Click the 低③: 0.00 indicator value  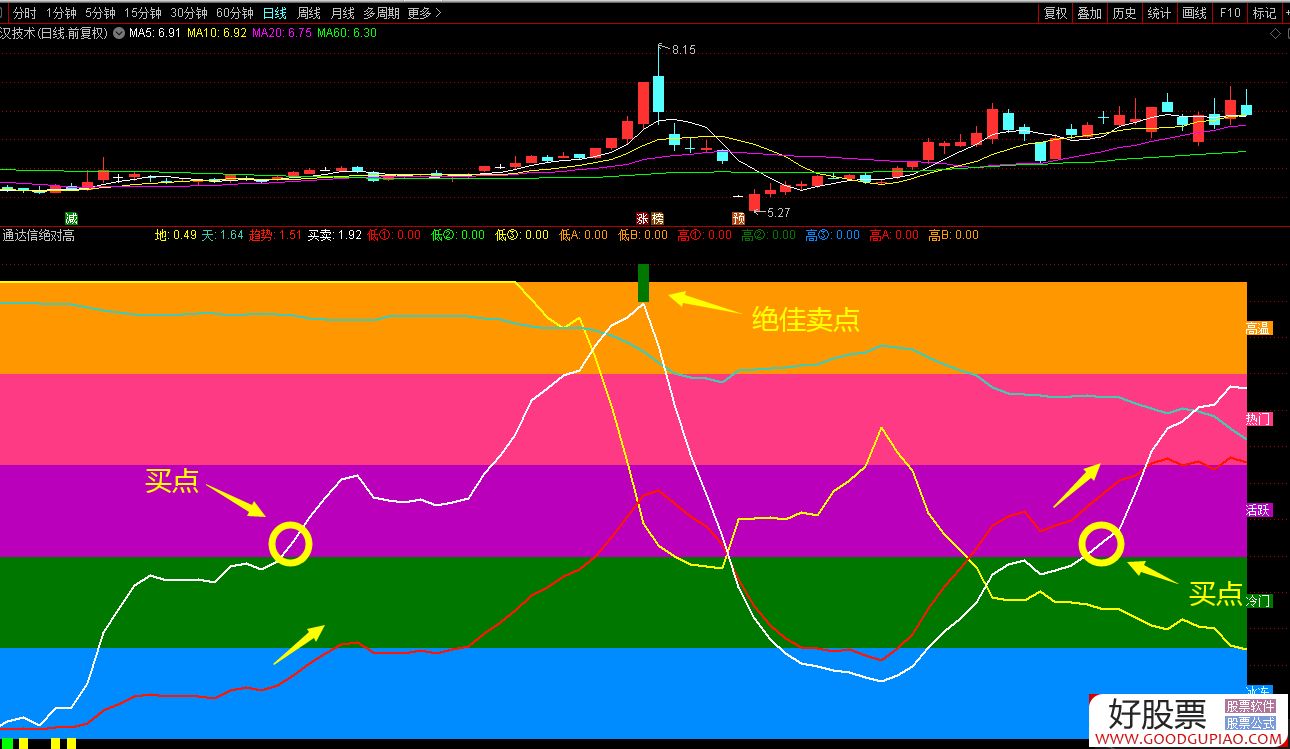pos(522,236)
